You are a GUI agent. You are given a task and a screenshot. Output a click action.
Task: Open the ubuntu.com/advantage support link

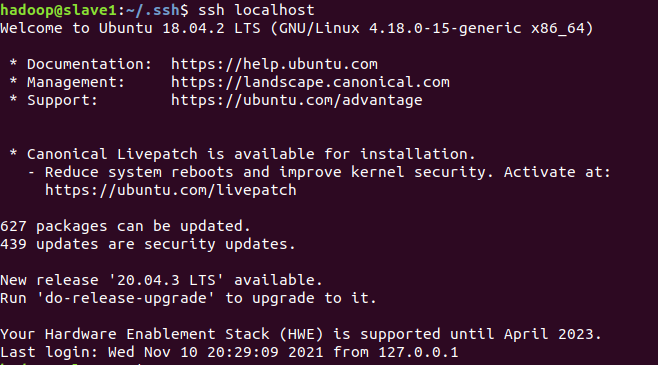297,100
